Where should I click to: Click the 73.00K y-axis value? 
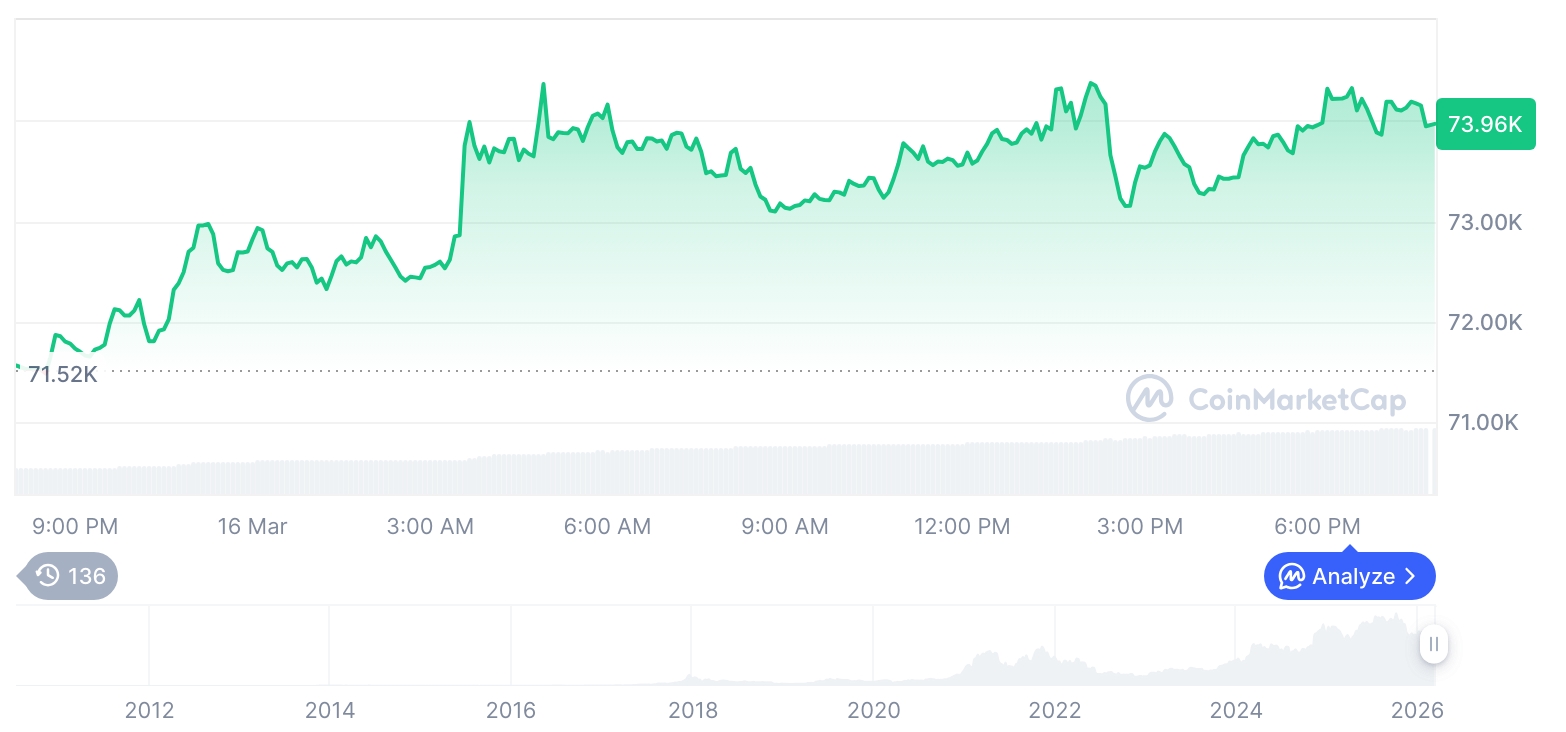pos(1485,223)
